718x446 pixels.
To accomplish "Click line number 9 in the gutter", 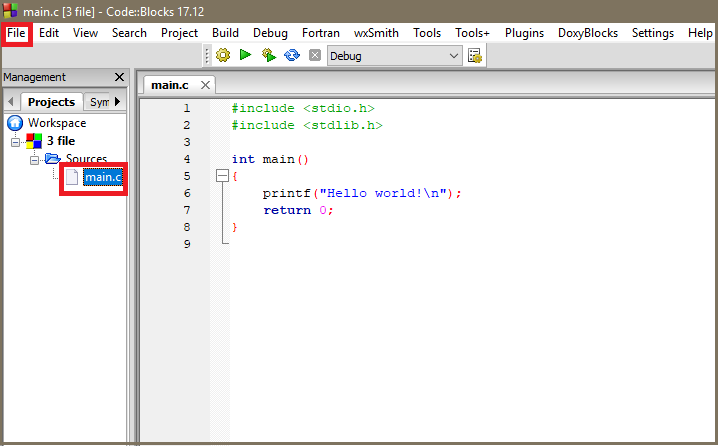I will 186,244.
